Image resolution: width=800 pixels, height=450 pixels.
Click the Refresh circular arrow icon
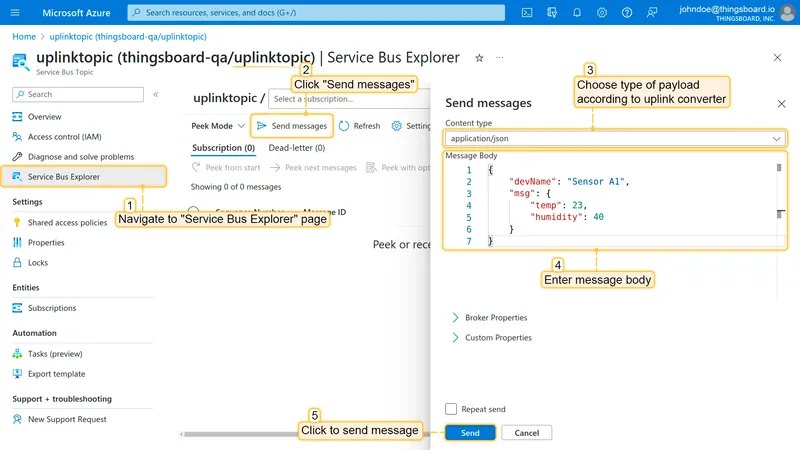pos(344,126)
